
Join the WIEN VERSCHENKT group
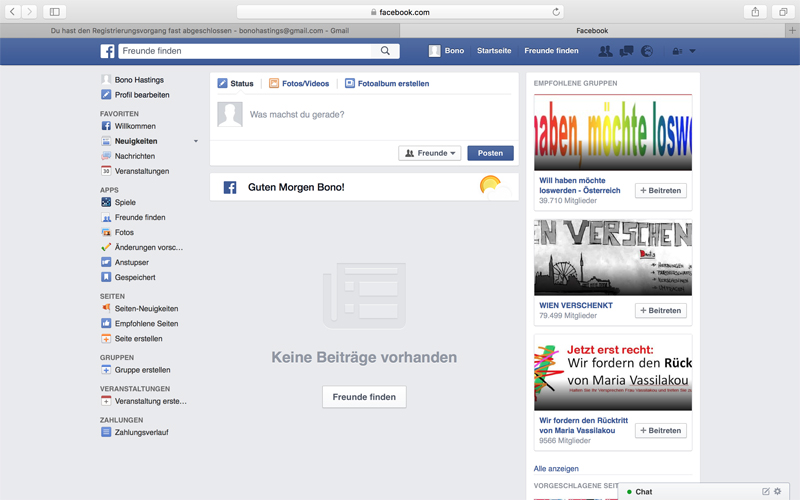pos(661,310)
